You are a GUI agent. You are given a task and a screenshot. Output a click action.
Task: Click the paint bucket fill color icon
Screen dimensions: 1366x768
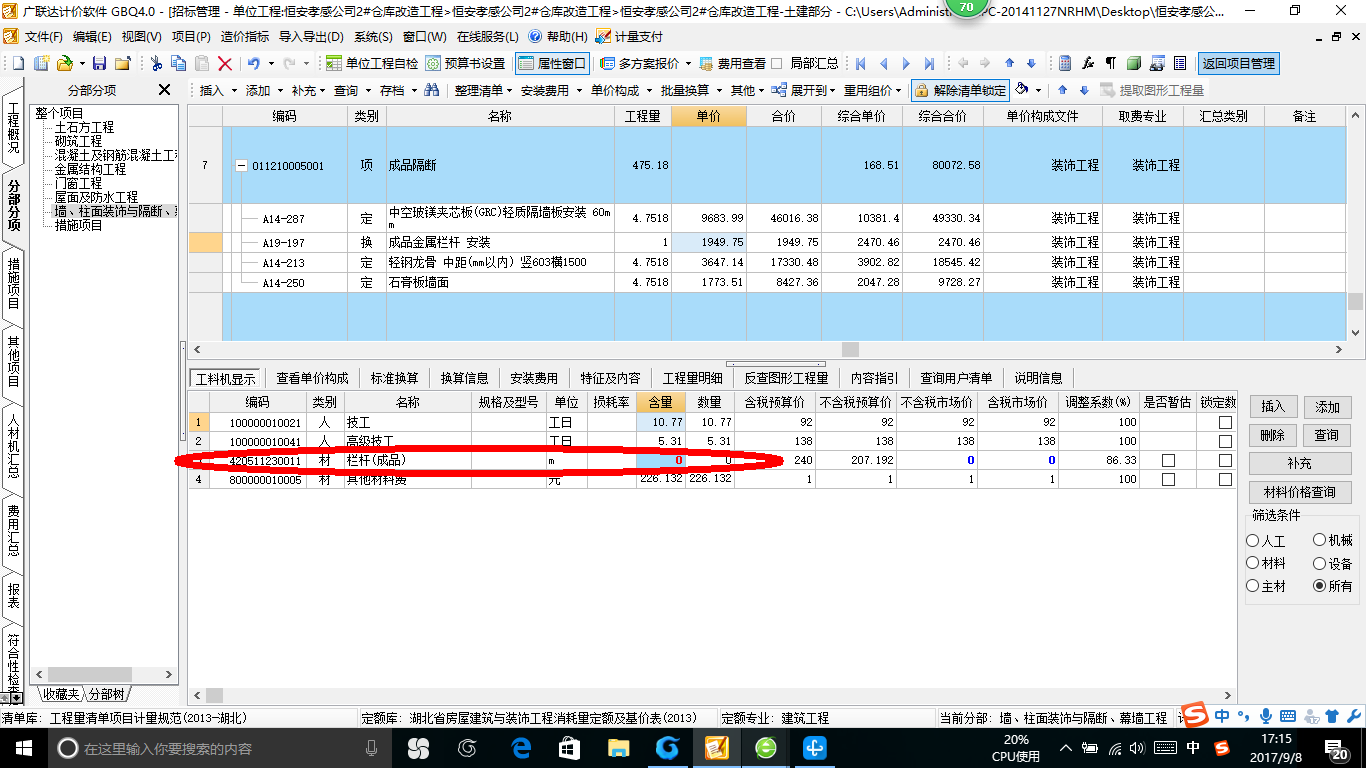[x=1022, y=90]
